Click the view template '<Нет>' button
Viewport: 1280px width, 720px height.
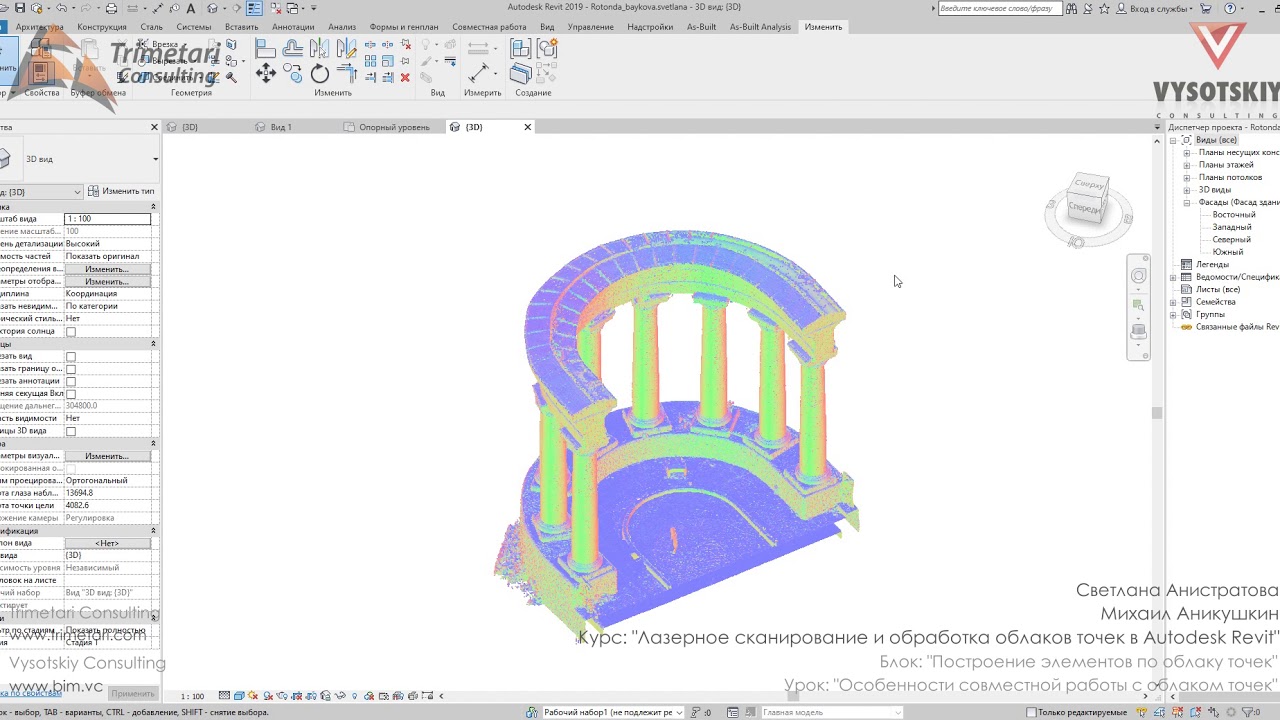coord(107,544)
